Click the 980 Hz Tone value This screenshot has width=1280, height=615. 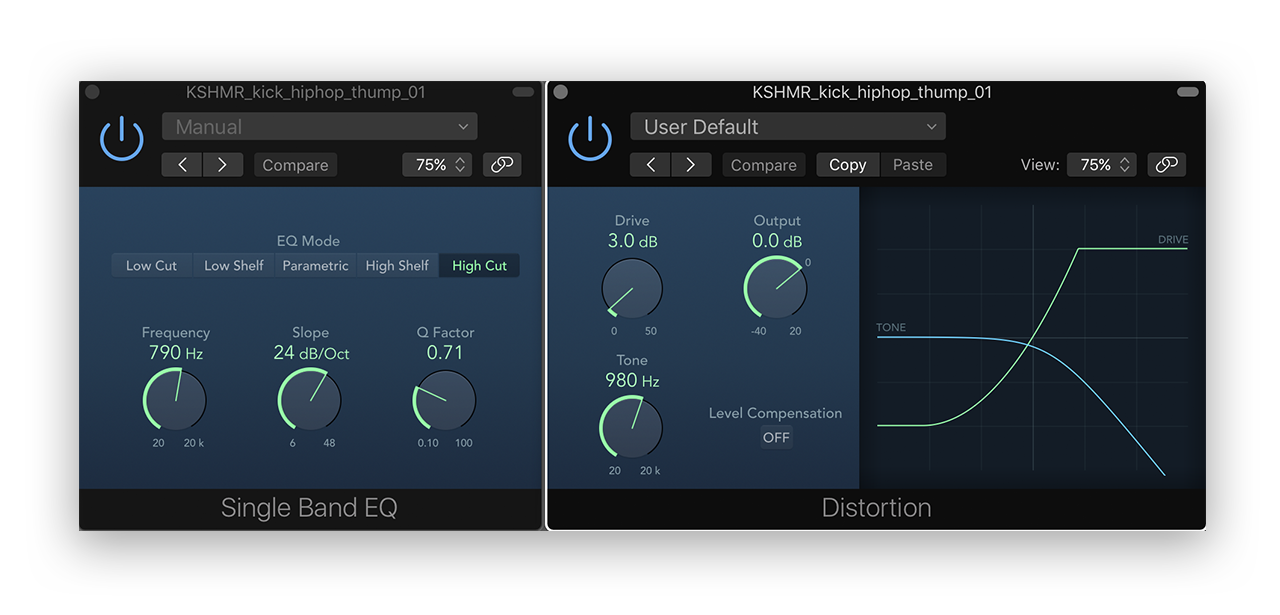coord(633,380)
